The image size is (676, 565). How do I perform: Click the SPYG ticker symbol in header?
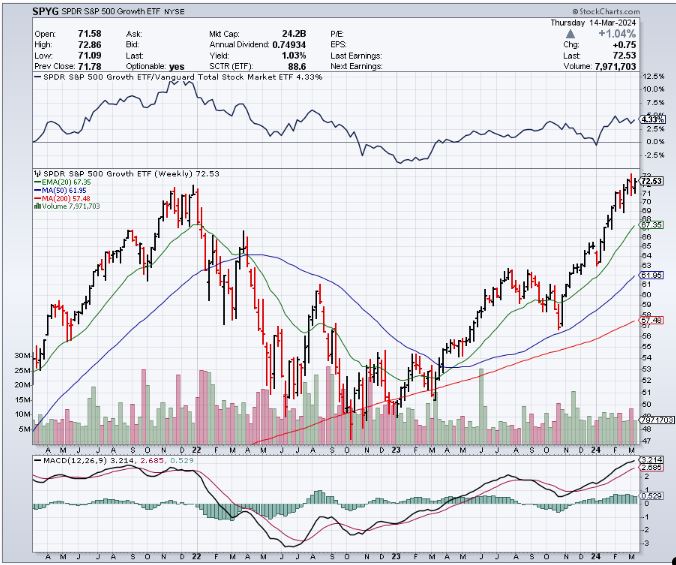tap(46, 12)
